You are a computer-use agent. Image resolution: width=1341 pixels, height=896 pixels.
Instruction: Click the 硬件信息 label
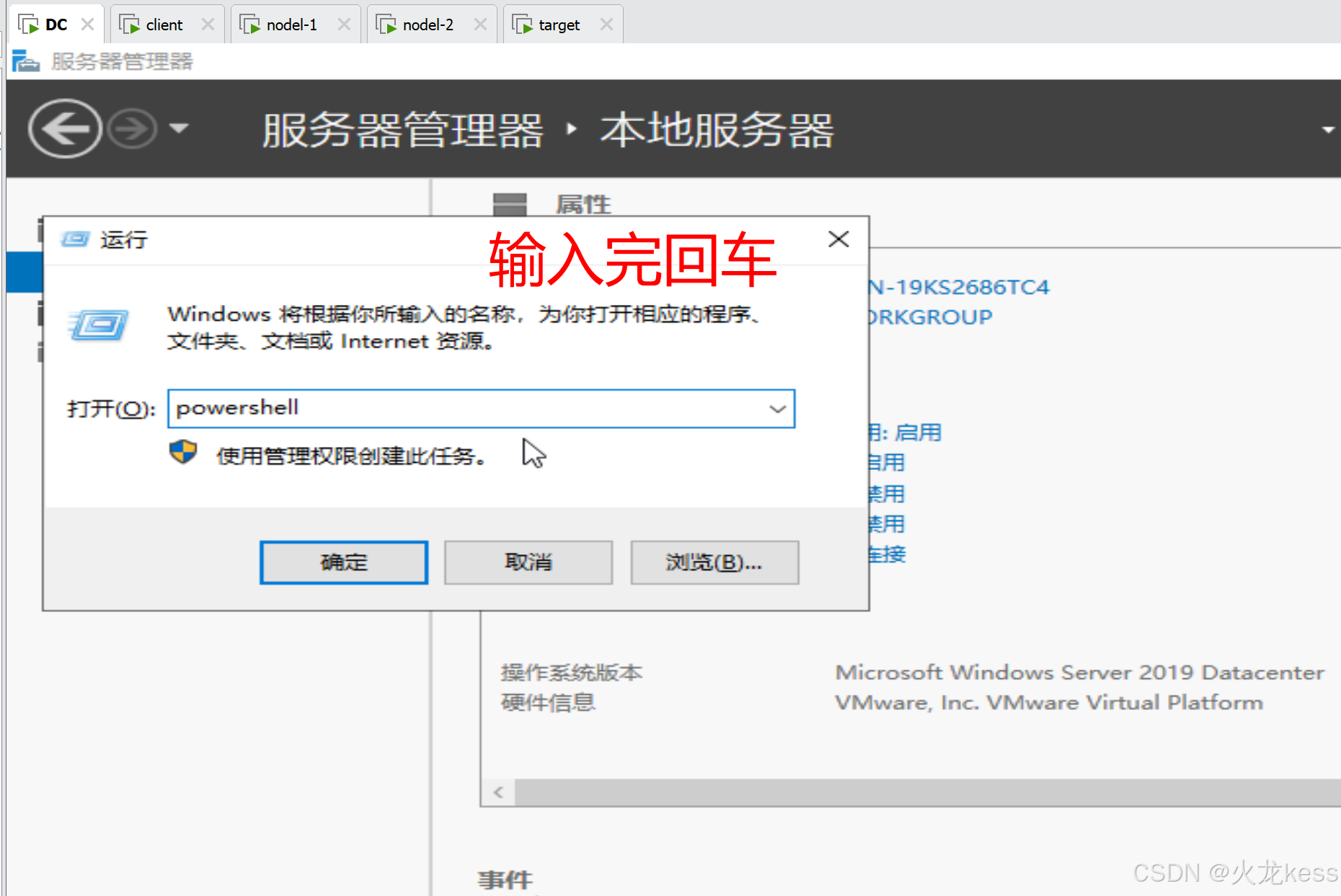pyautogui.click(x=549, y=703)
